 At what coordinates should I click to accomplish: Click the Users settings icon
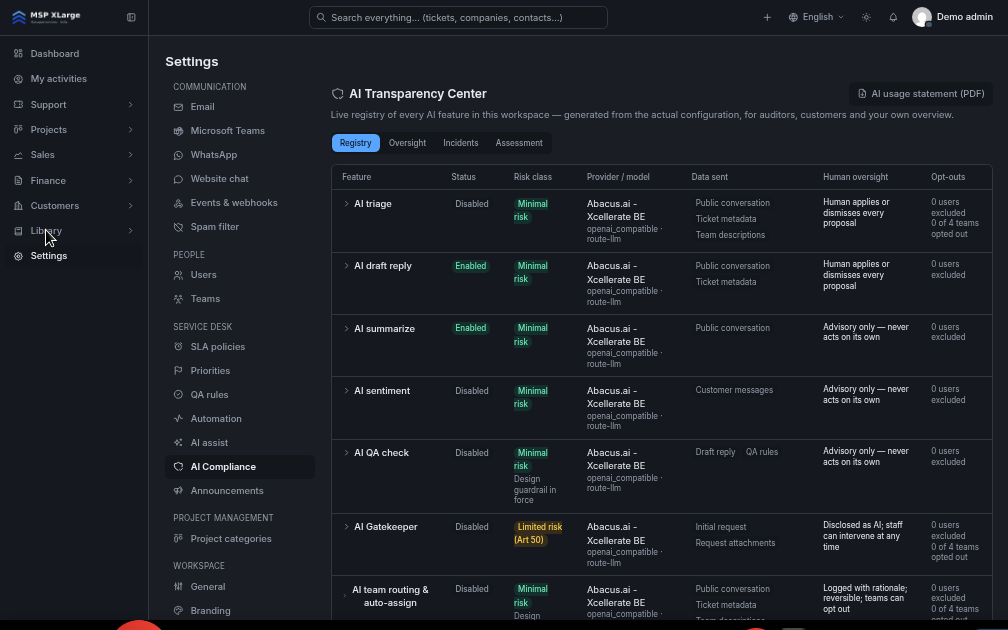pyautogui.click(x=178, y=274)
